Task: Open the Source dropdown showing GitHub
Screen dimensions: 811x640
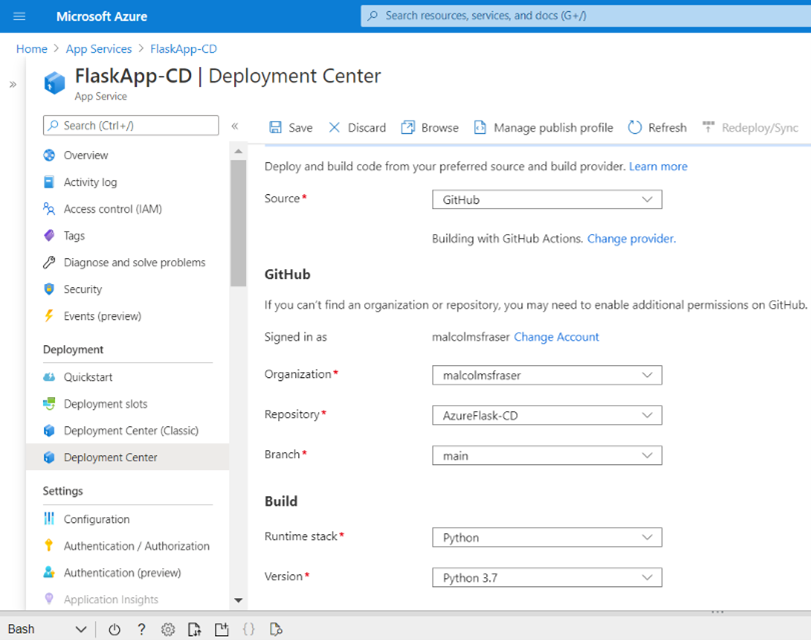Action: 547,200
